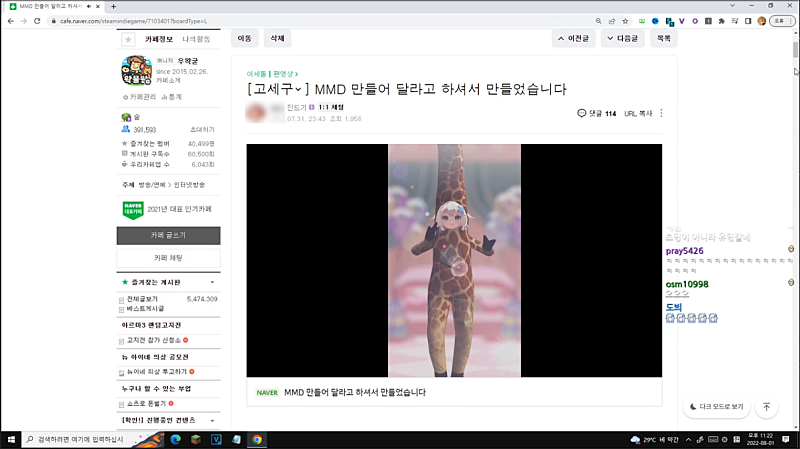Open the purple circle extension
Screen dimensions: 800x449
tap(695, 21)
